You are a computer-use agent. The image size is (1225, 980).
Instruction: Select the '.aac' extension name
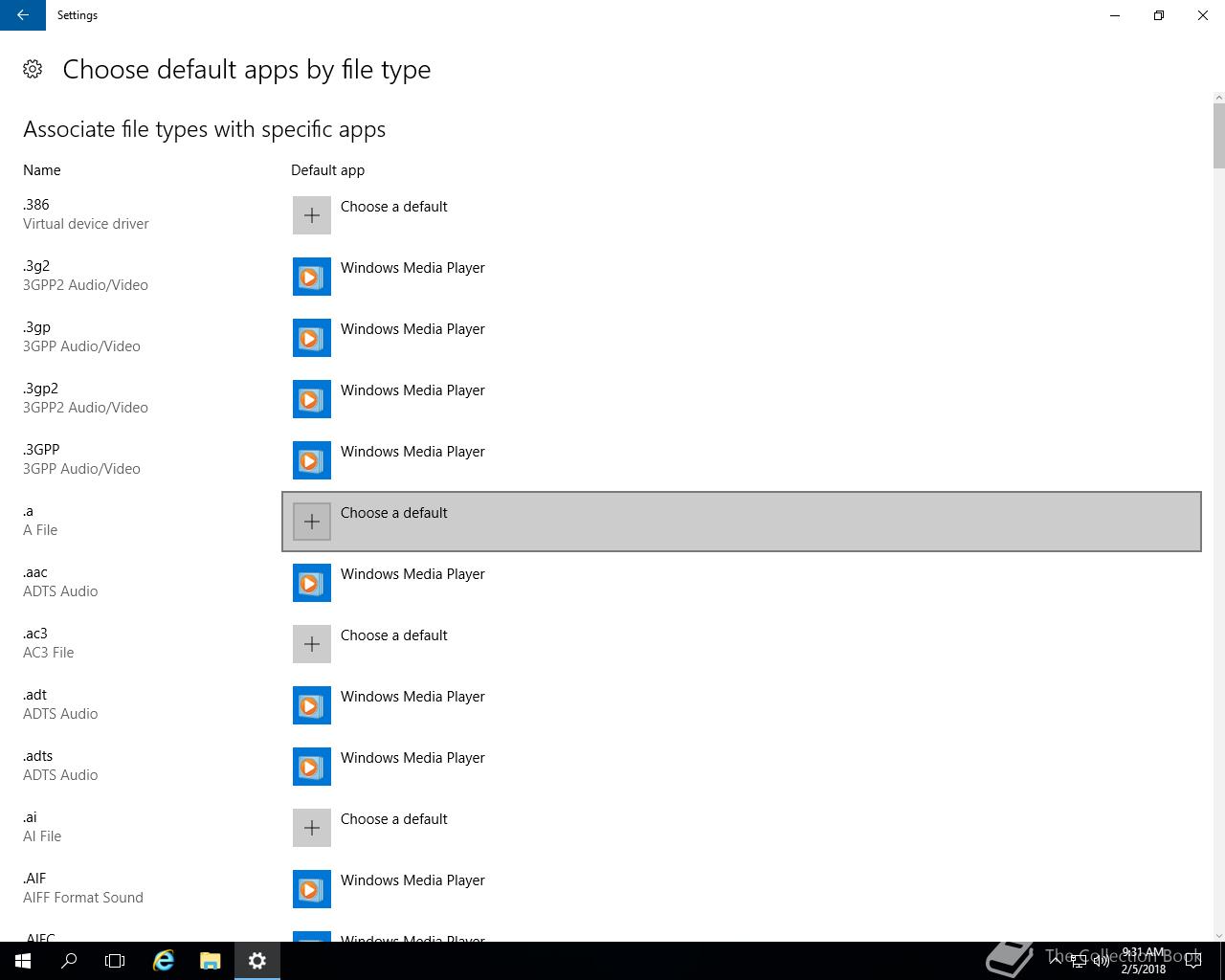35,572
